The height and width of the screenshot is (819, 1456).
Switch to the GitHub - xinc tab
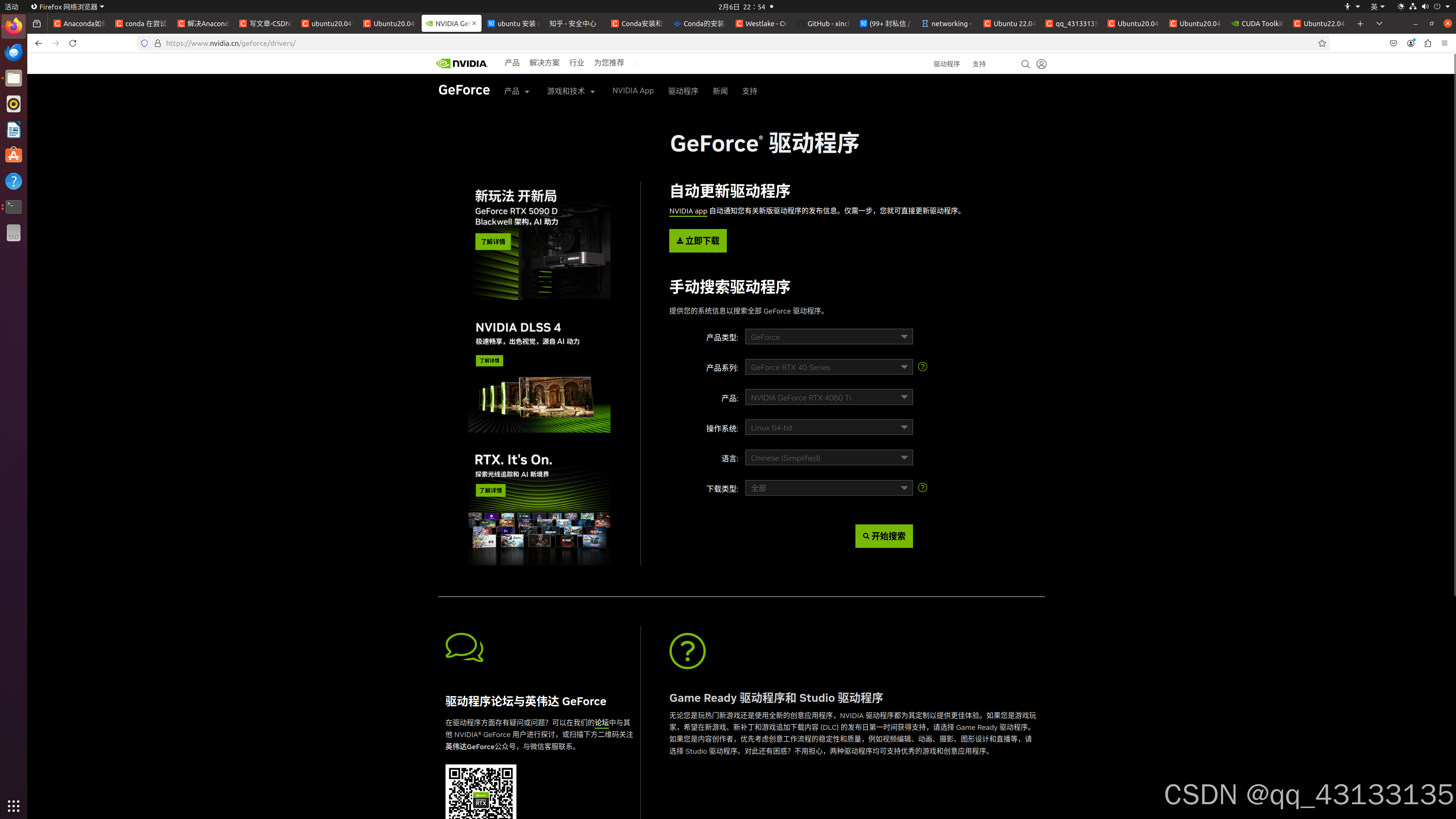pos(824,23)
